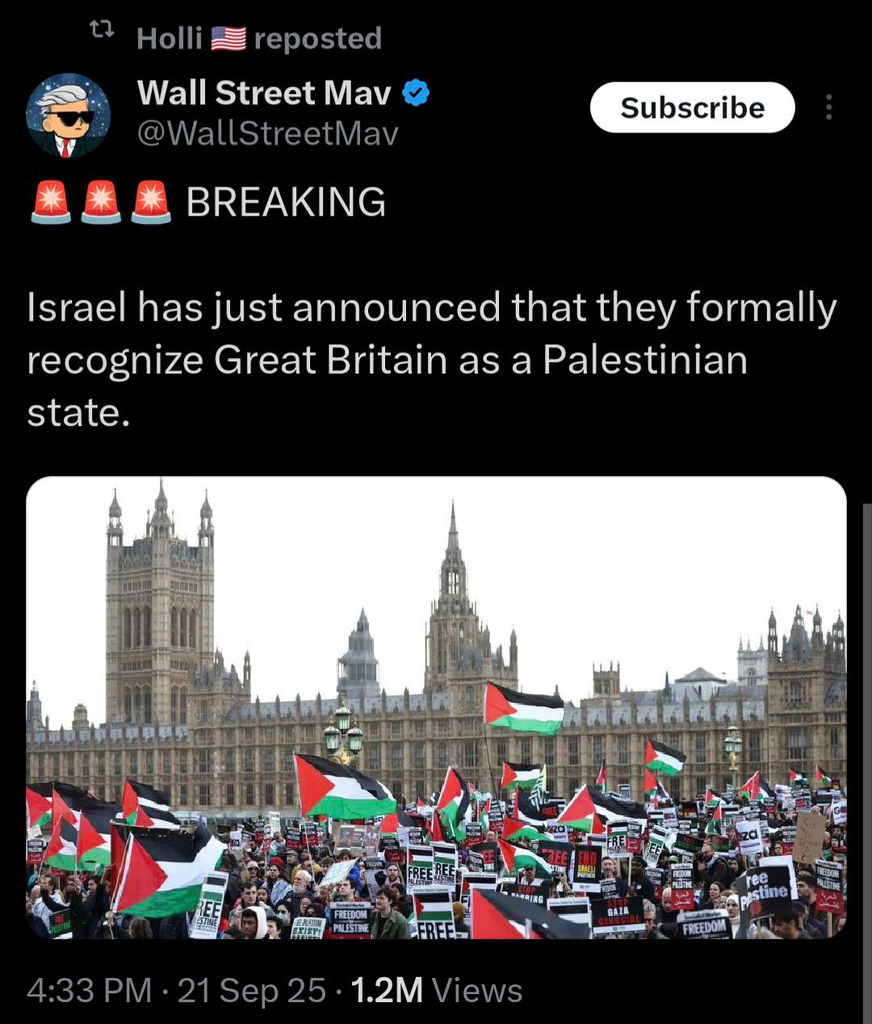Click the American flag emoji next to Holli
872x1024 pixels.
228,39
